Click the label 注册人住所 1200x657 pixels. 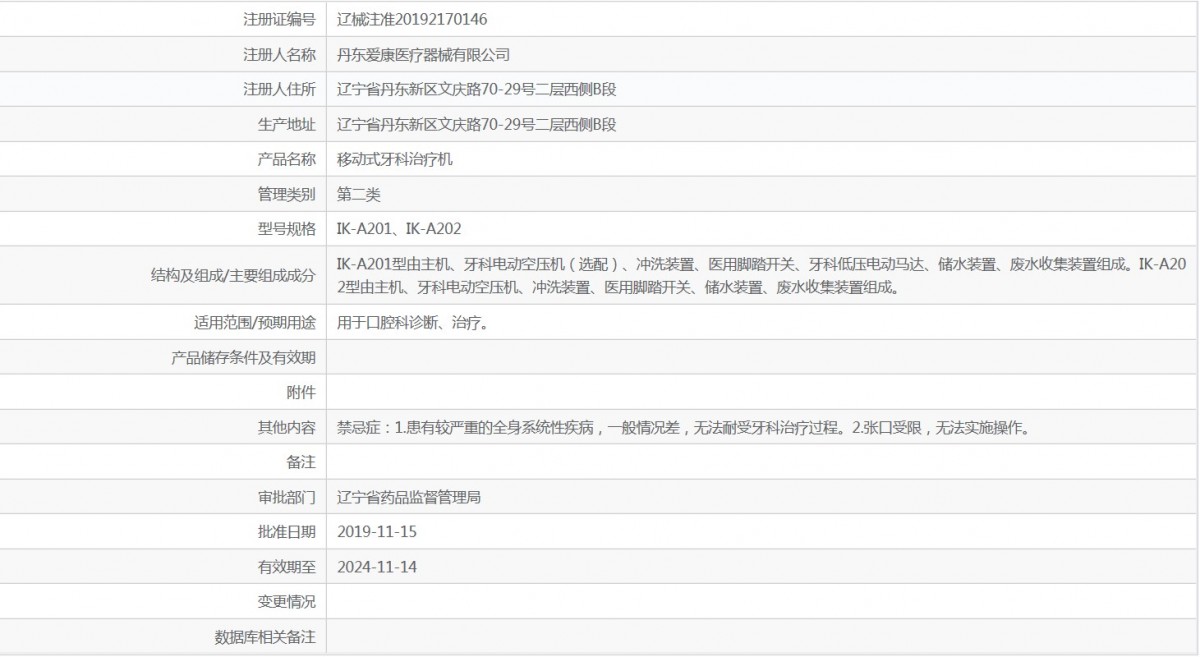pyautogui.click(x=279, y=90)
